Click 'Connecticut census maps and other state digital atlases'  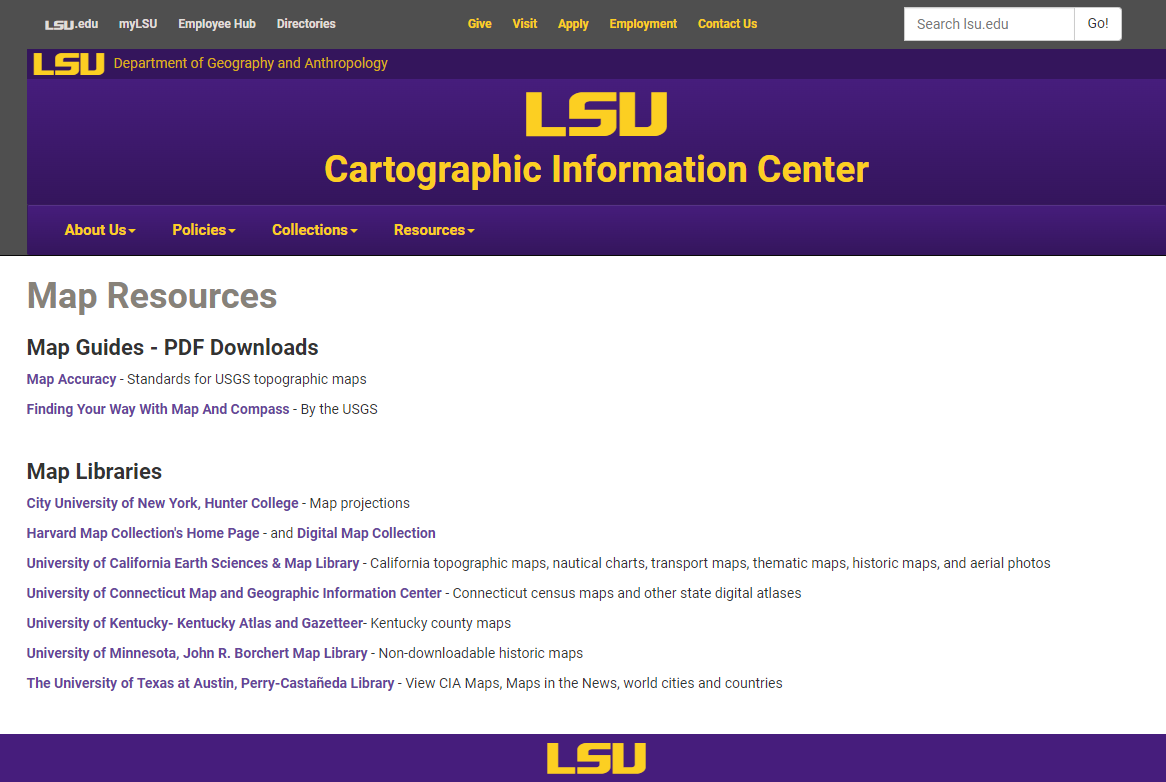click(627, 593)
